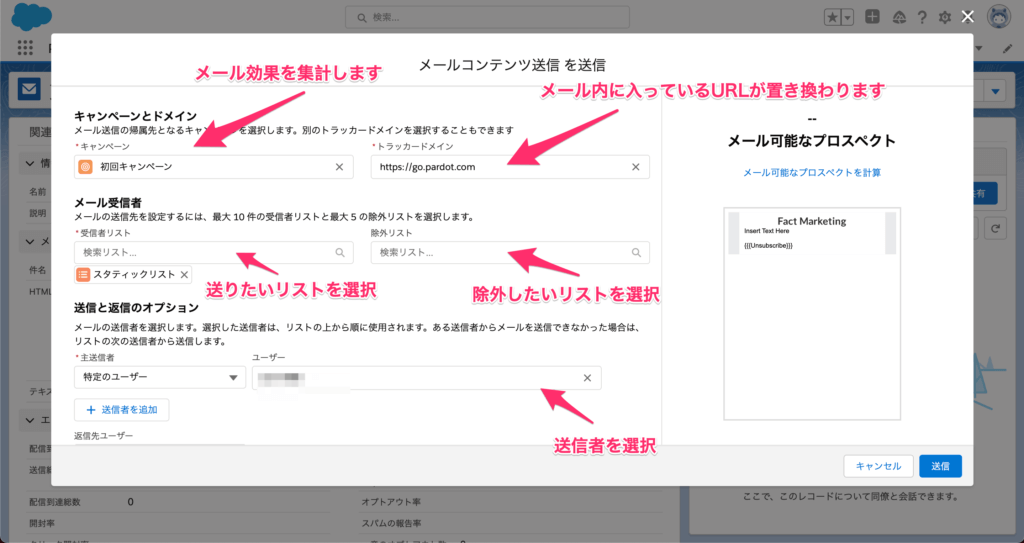The width and height of the screenshot is (1024, 543).
Task: Open the 主送信者 特定のユーザー dropdown
Action: 160,378
